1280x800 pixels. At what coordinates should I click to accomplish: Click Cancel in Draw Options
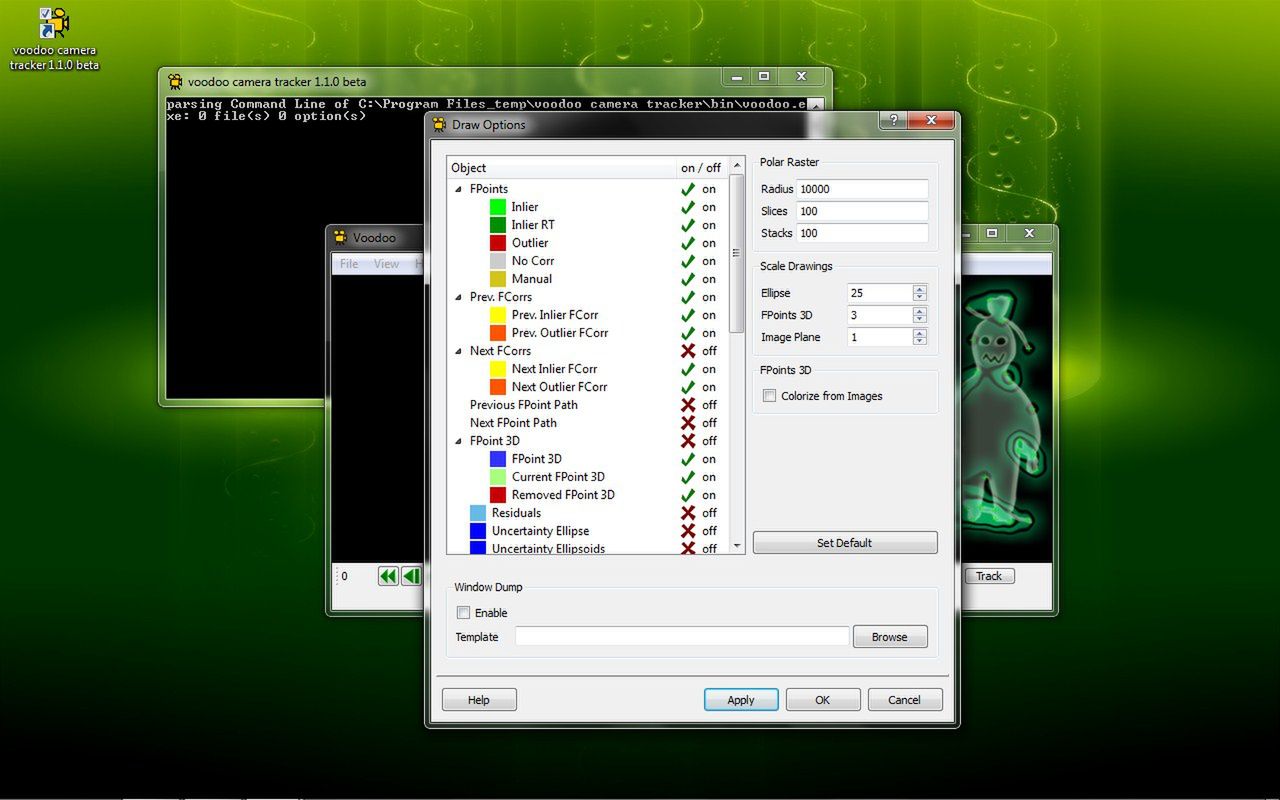pos(905,700)
